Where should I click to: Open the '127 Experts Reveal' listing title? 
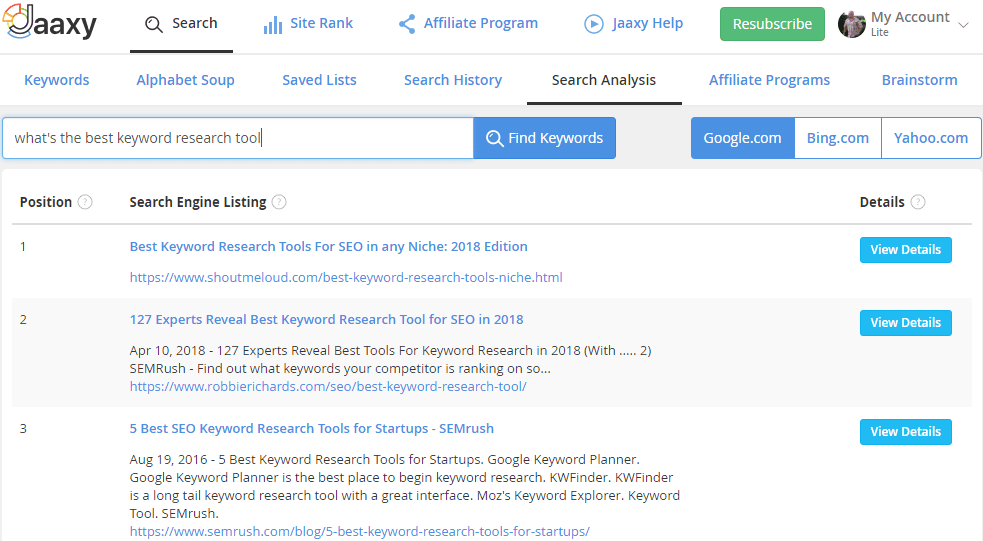(x=326, y=319)
